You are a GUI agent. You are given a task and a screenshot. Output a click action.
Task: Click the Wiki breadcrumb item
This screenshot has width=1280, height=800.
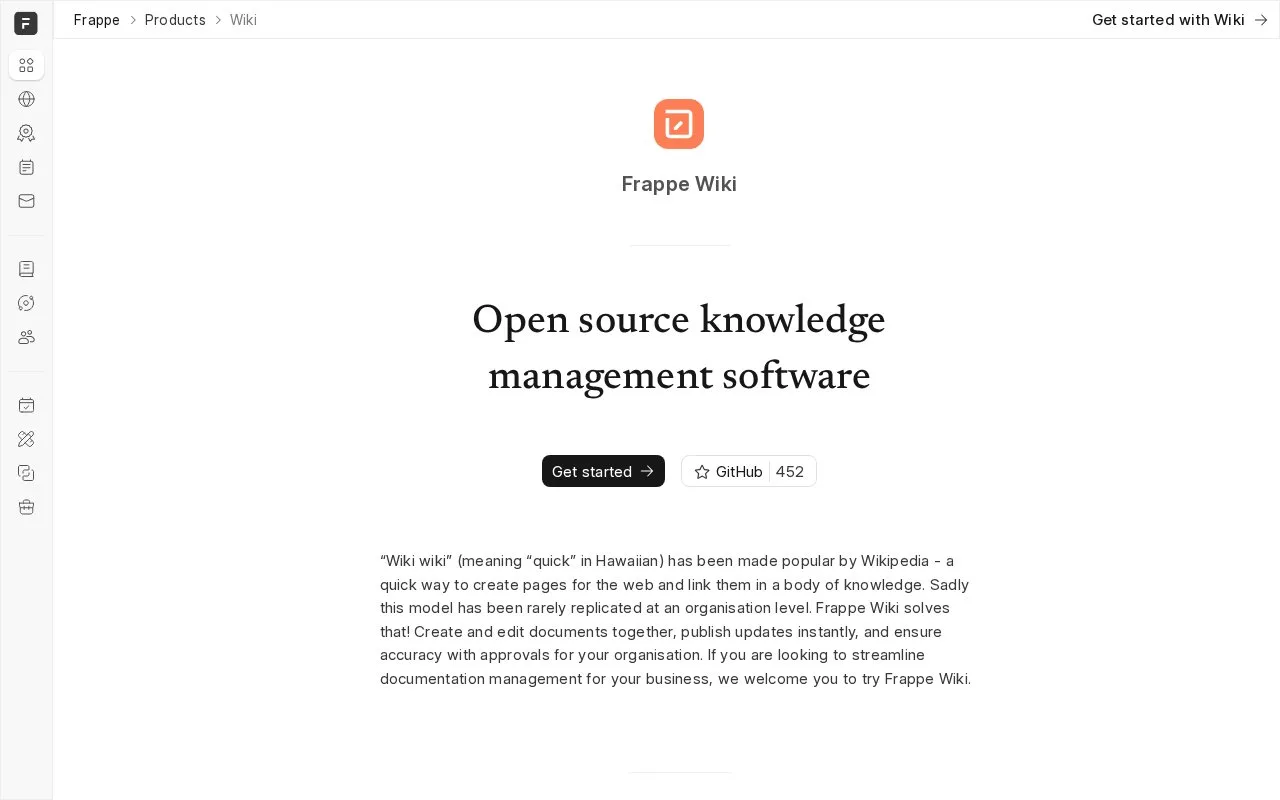pyautogui.click(x=243, y=20)
